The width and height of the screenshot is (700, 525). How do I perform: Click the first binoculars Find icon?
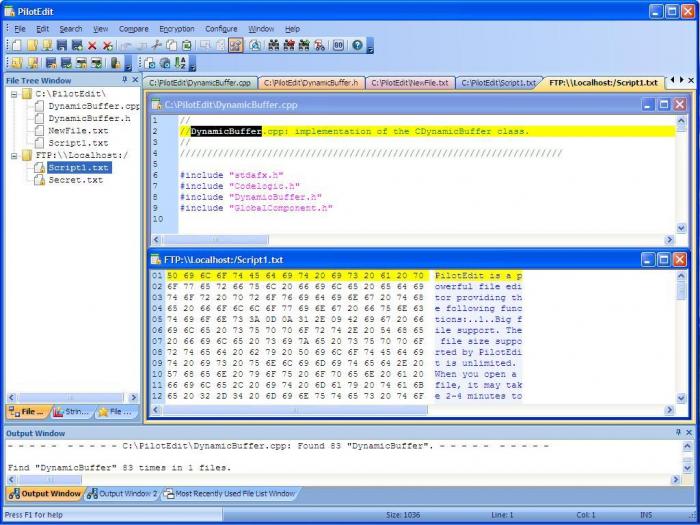coord(273,46)
